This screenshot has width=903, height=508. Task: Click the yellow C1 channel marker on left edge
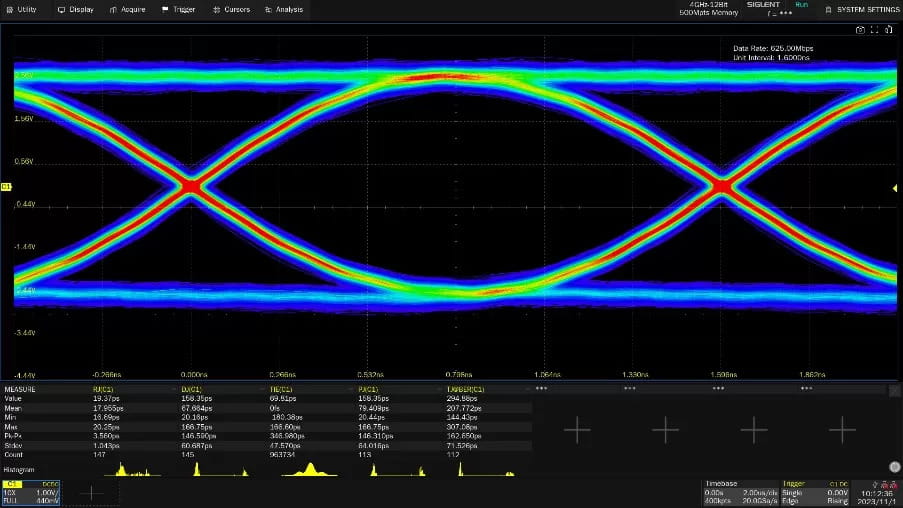pyautogui.click(x=6, y=187)
